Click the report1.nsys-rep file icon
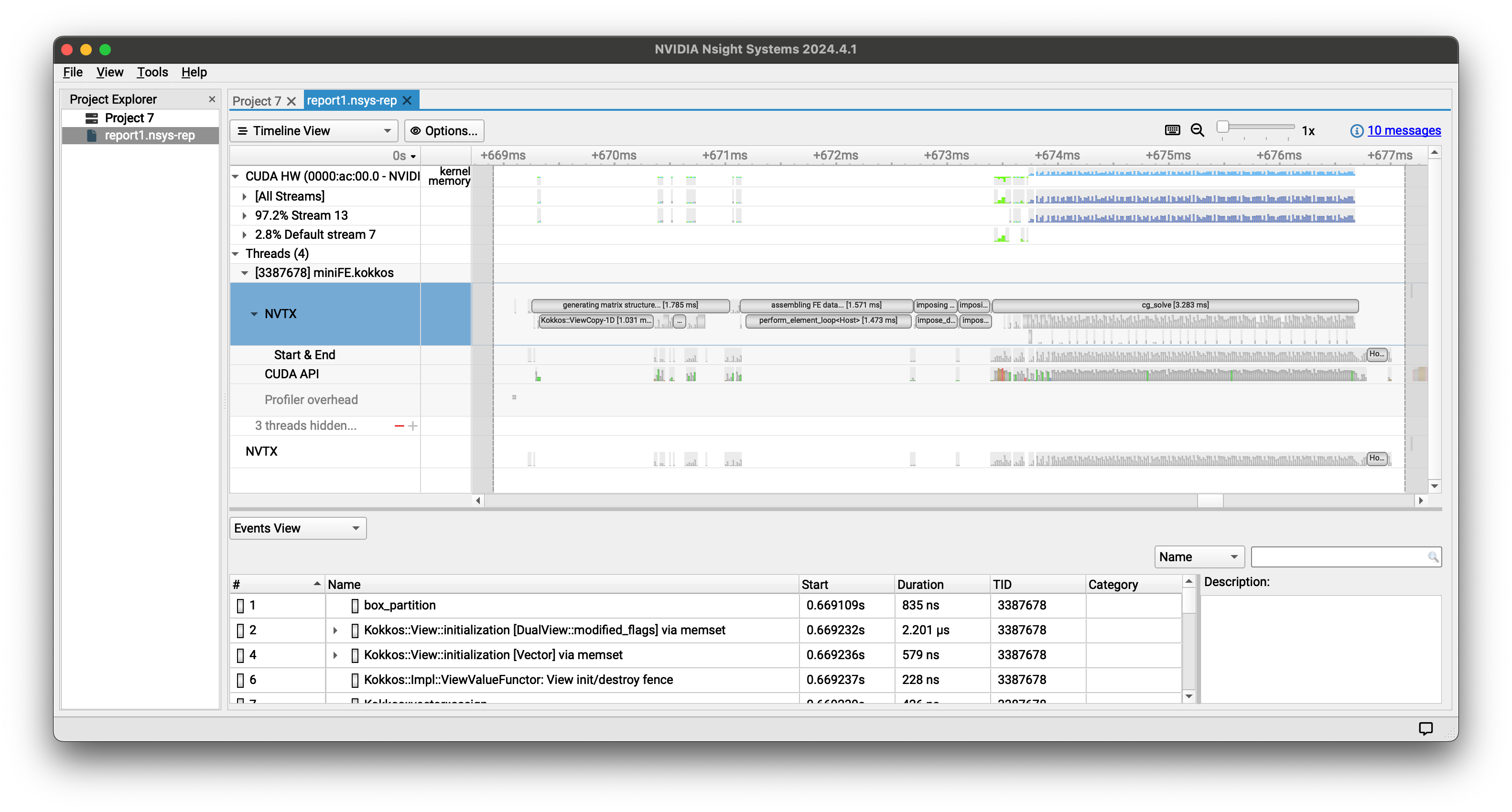 92,136
